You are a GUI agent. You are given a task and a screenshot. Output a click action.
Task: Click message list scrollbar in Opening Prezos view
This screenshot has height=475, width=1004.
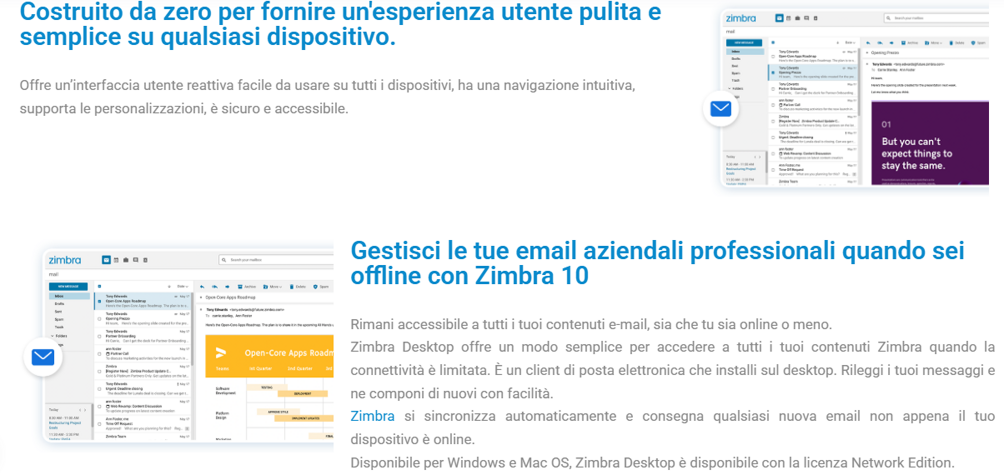tap(859, 81)
